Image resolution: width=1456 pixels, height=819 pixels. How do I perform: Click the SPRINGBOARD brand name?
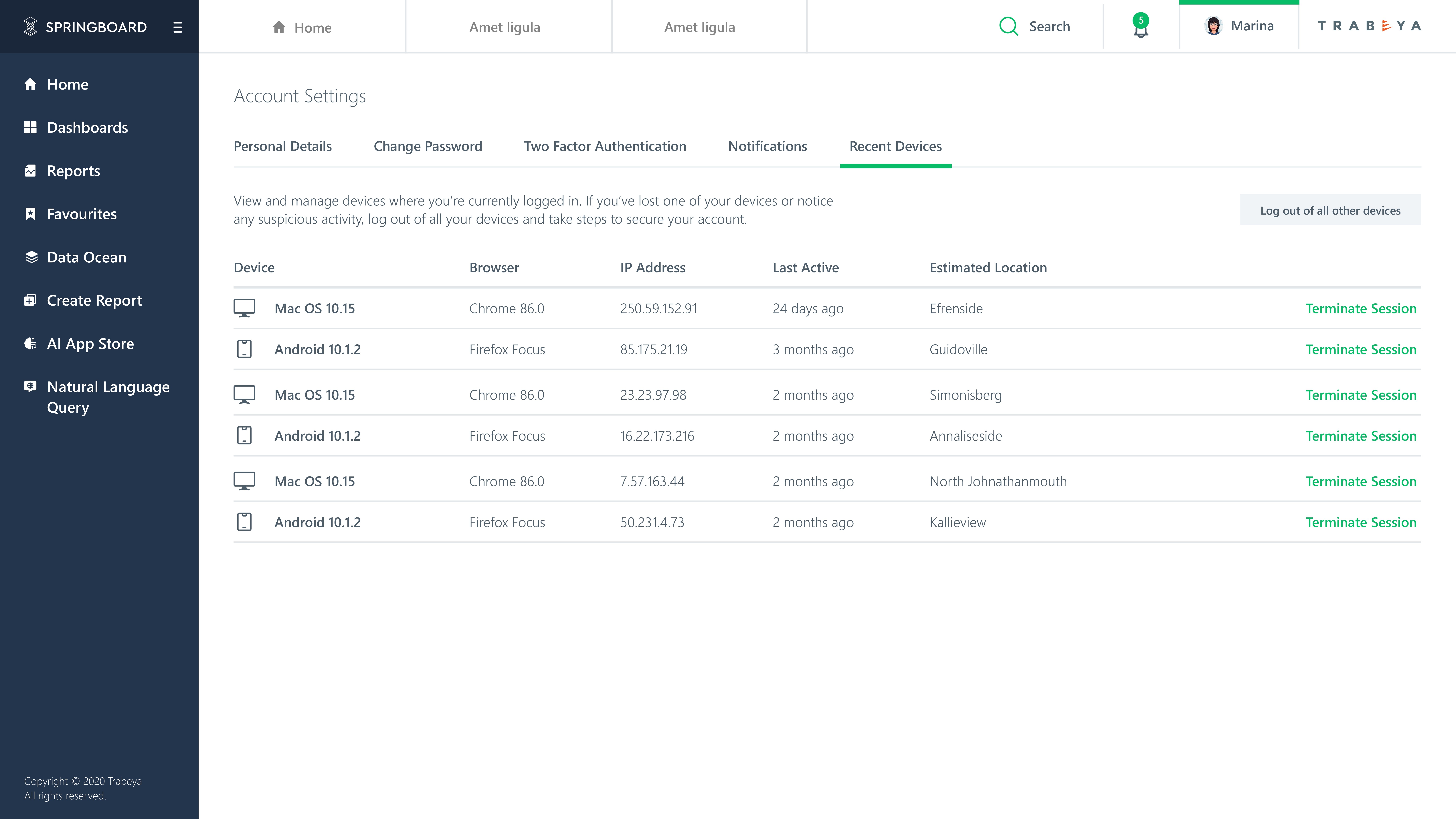(x=96, y=27)
